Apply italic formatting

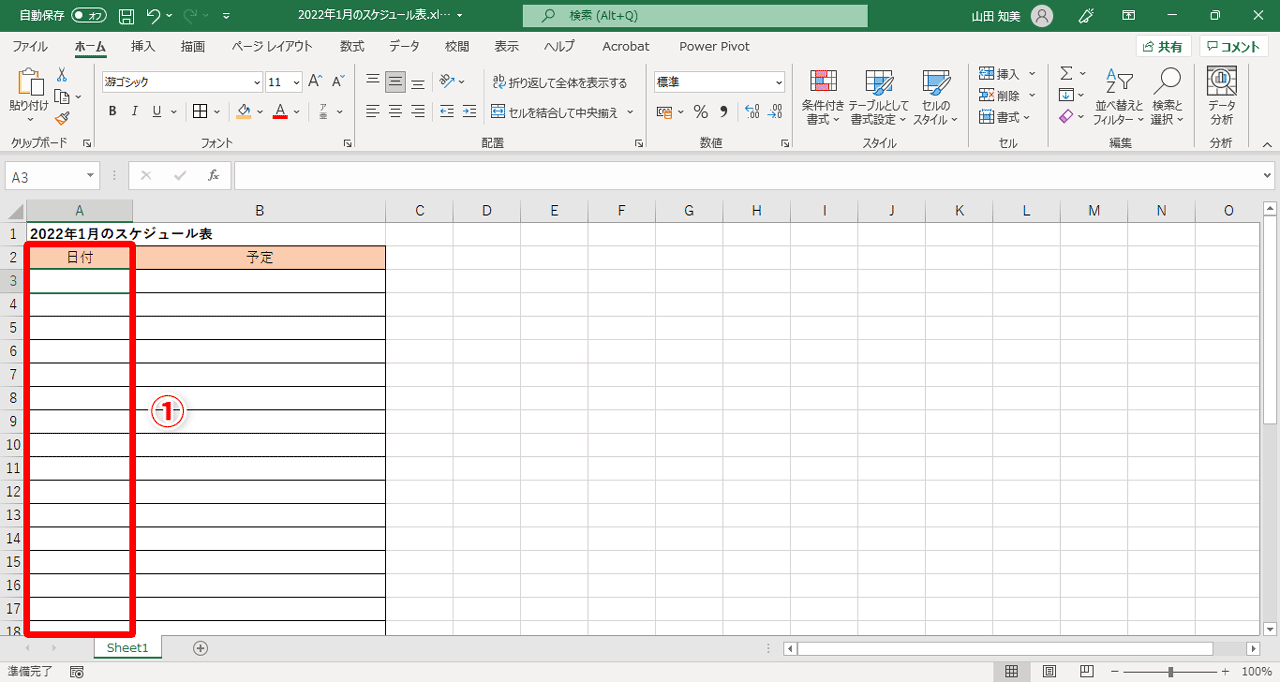135,111
